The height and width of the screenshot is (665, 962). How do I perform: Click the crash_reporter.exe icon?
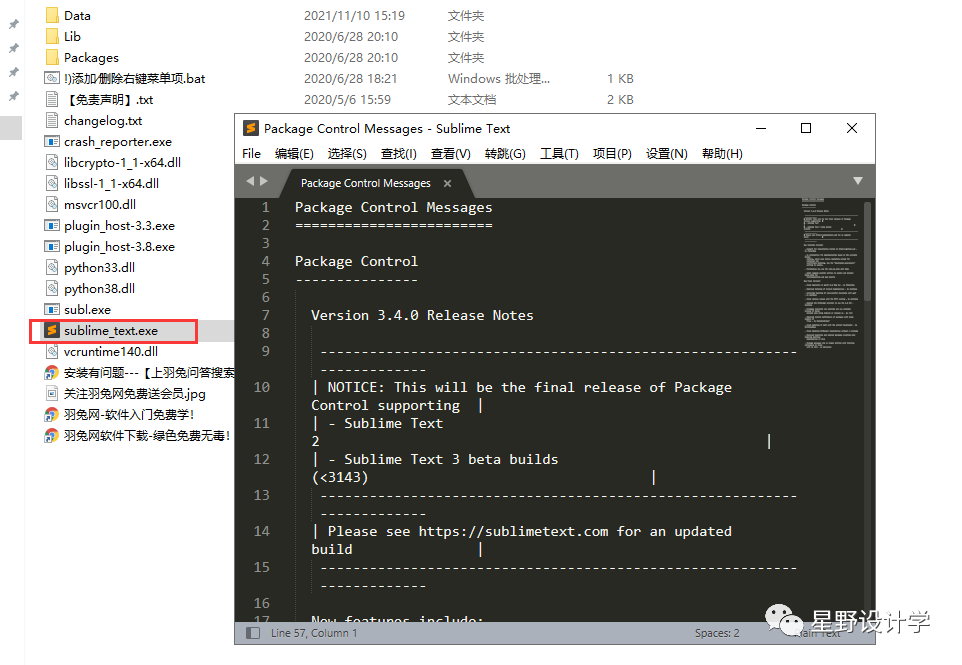(52, 141)
